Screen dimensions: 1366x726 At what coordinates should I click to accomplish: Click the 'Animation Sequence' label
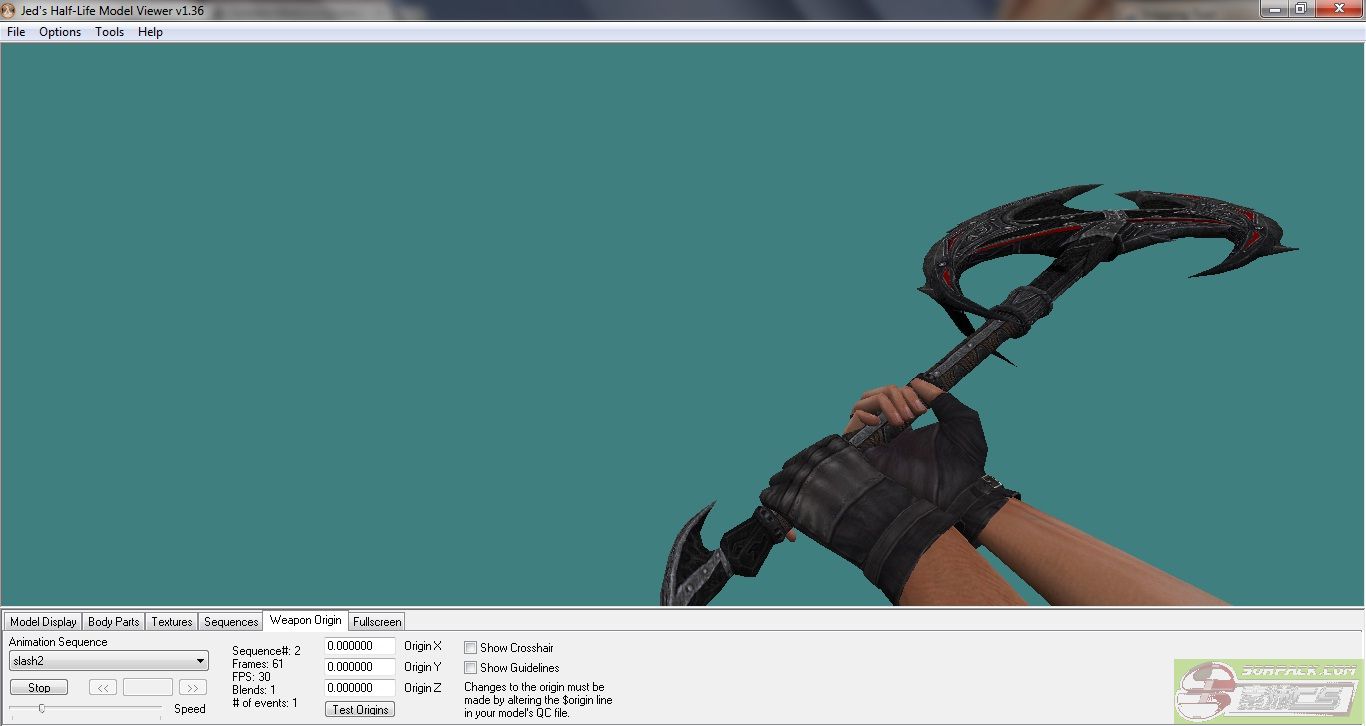(58, 642)
